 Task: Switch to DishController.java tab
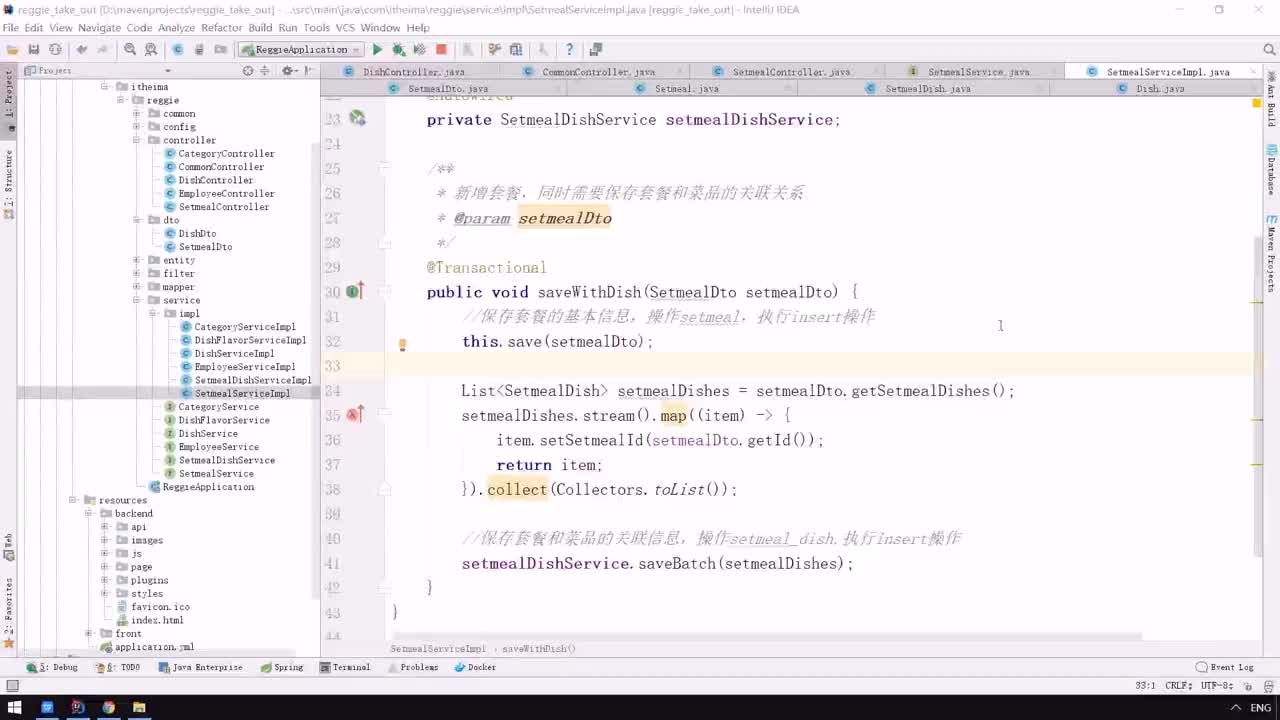coord(414,72)
